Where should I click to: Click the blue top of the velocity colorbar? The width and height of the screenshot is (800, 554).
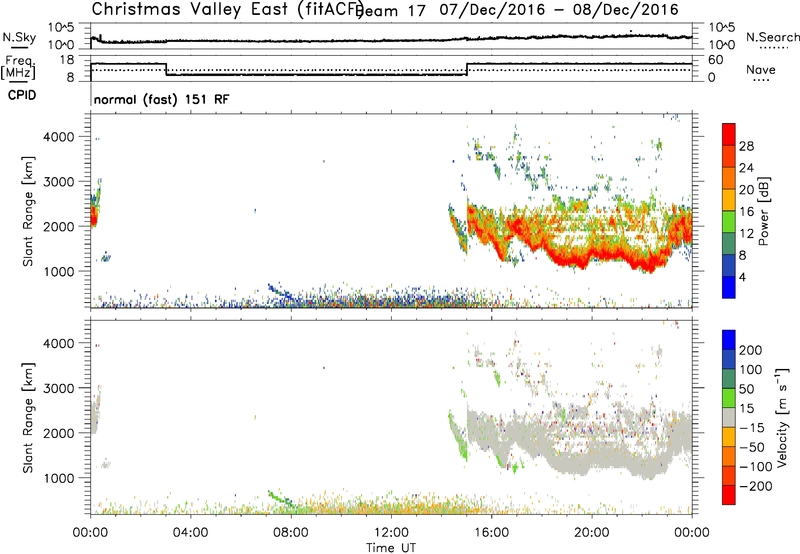tap(729, 340)
